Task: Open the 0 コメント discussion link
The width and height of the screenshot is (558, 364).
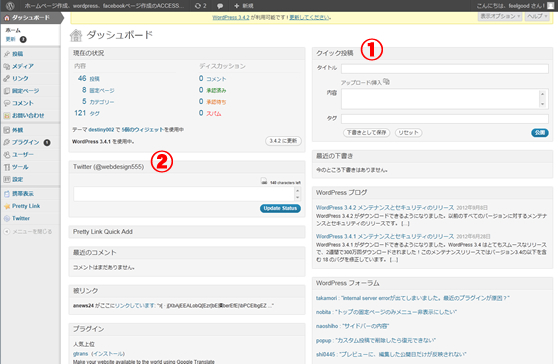Action: [x=212, y=79]
